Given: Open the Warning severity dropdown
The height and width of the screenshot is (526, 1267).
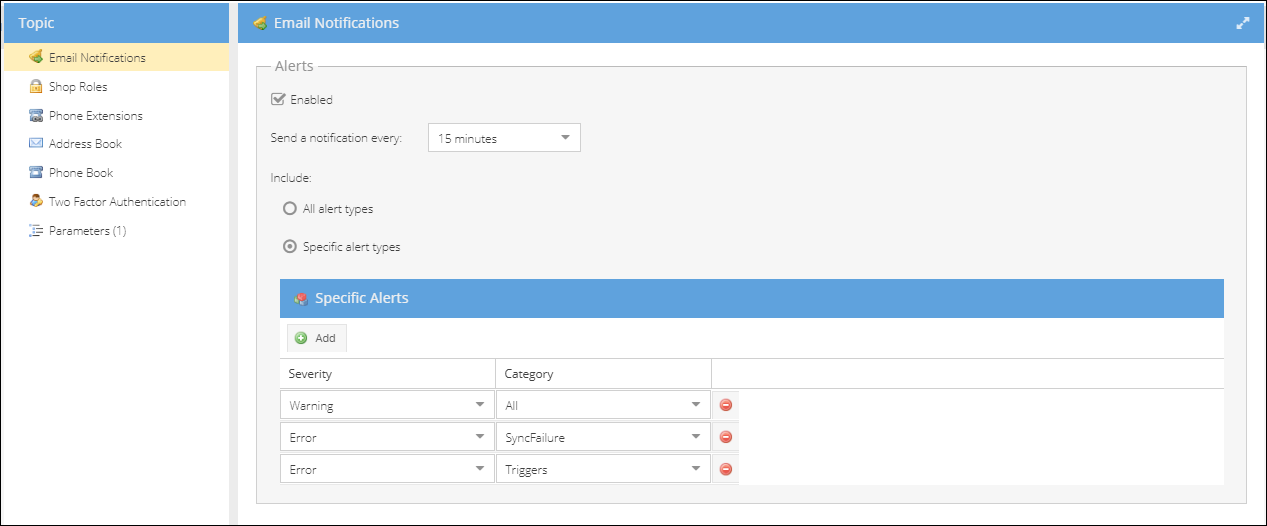Looking at the screenshot, I should point(387,405).
